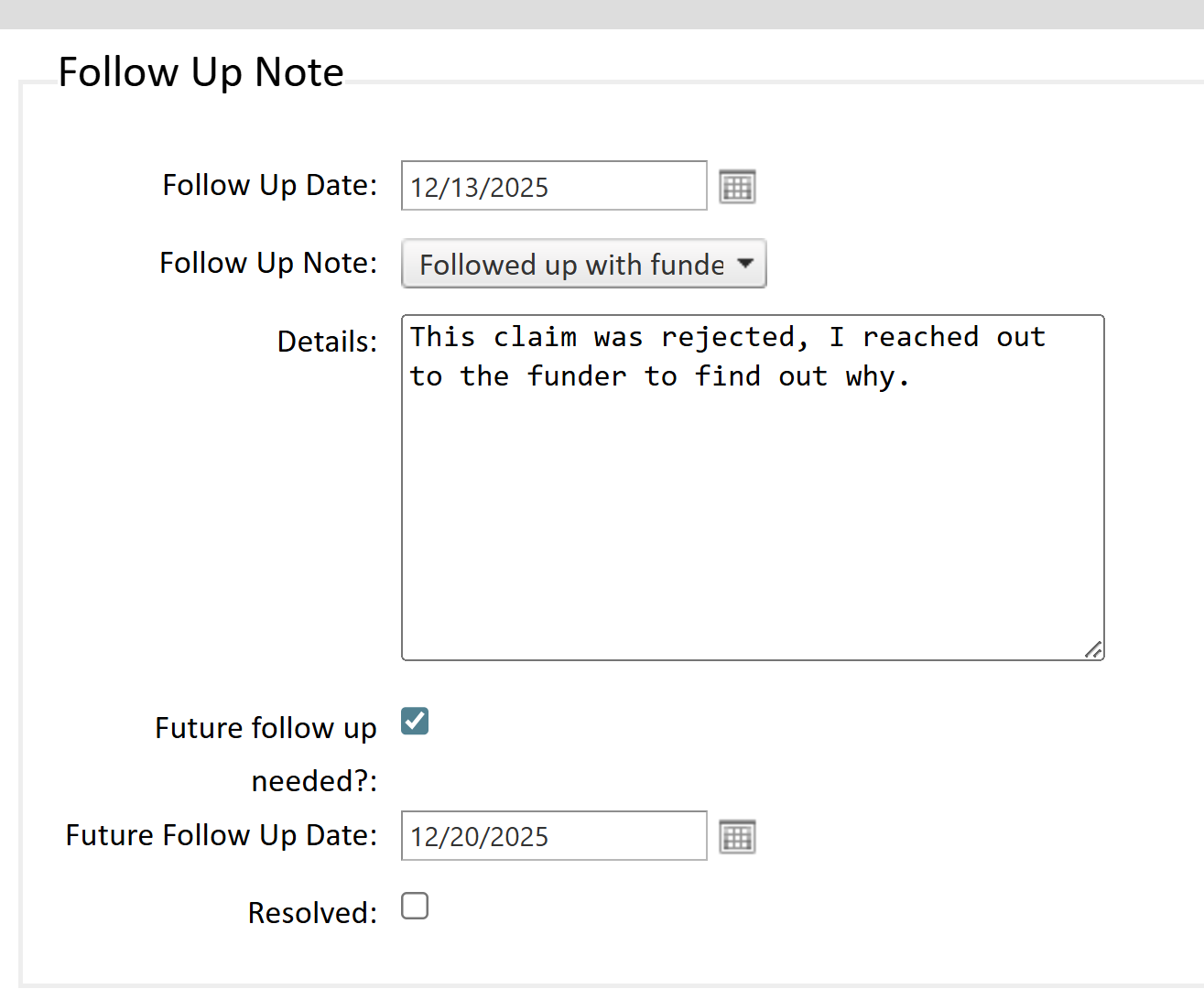Click inside the Details text area
The width and height of the screenshot is (1204, 1000).
[x=752, y=513]
